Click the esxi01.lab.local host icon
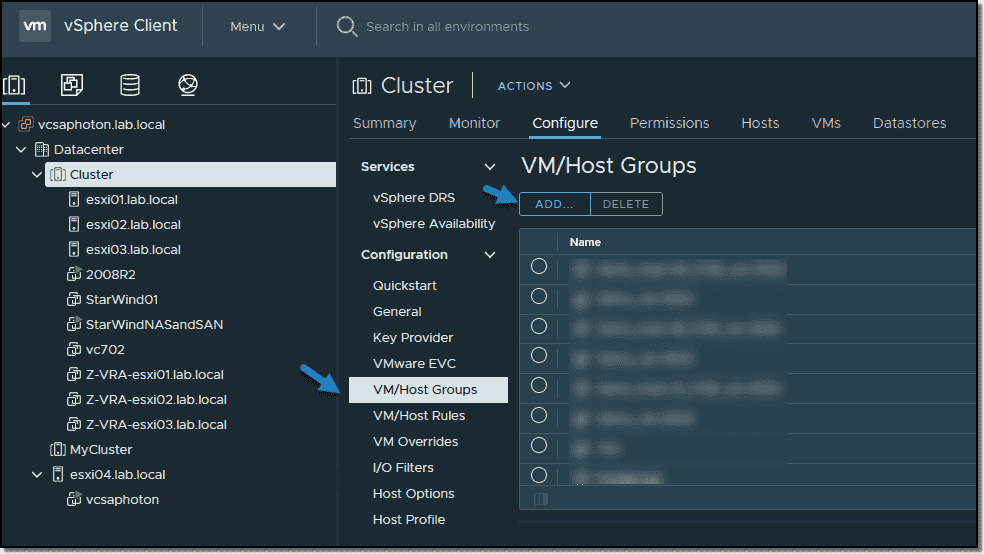Image resolution: width=984 pixels, height=554 pixels. pos(74,200)
